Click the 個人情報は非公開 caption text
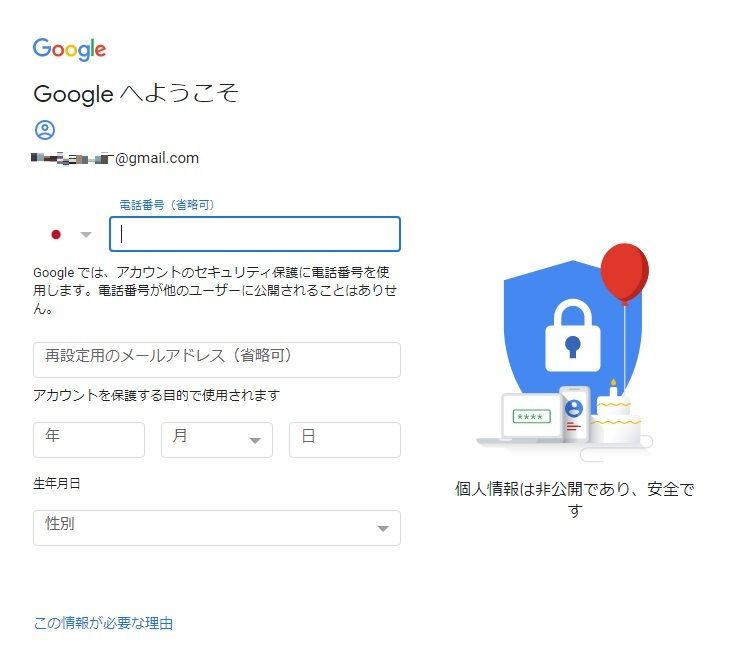The width and height of the screenshot is (729, 648). point(575,500)
